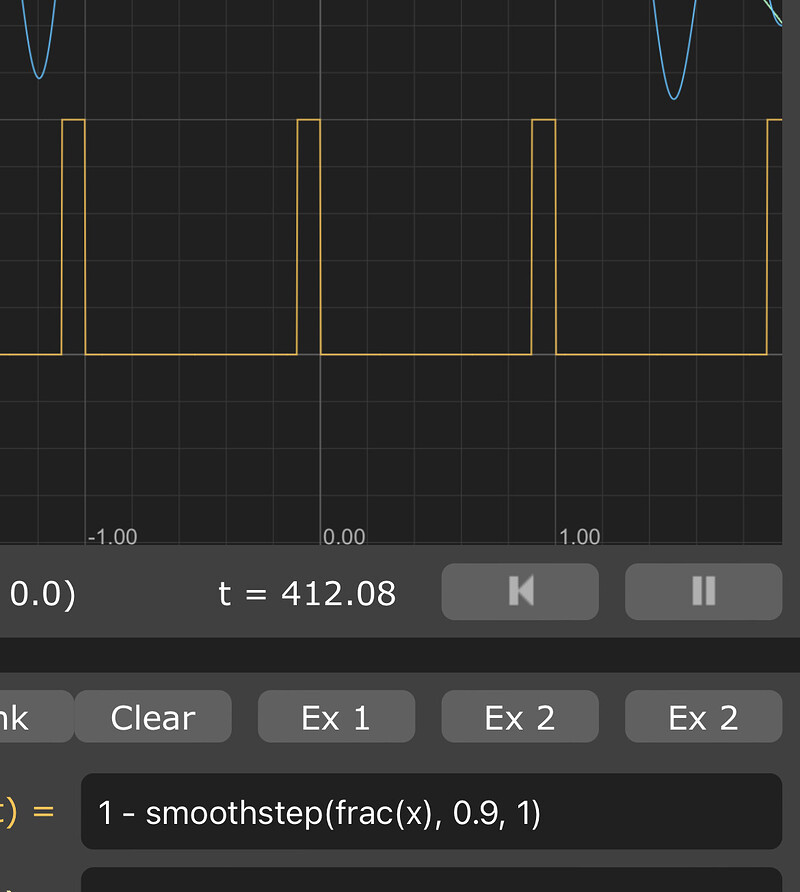The width and height of the screenshot is (800, 892).
Task: Pause the running animation
Action: [x=703, y=592]
